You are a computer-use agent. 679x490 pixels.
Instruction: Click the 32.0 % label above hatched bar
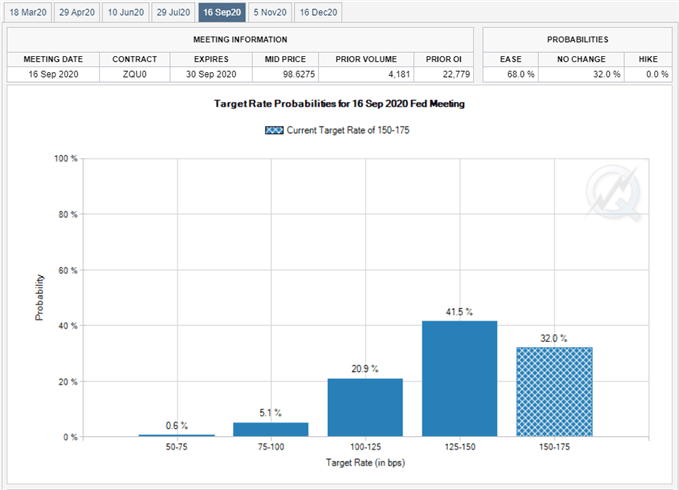coord(553,338)
